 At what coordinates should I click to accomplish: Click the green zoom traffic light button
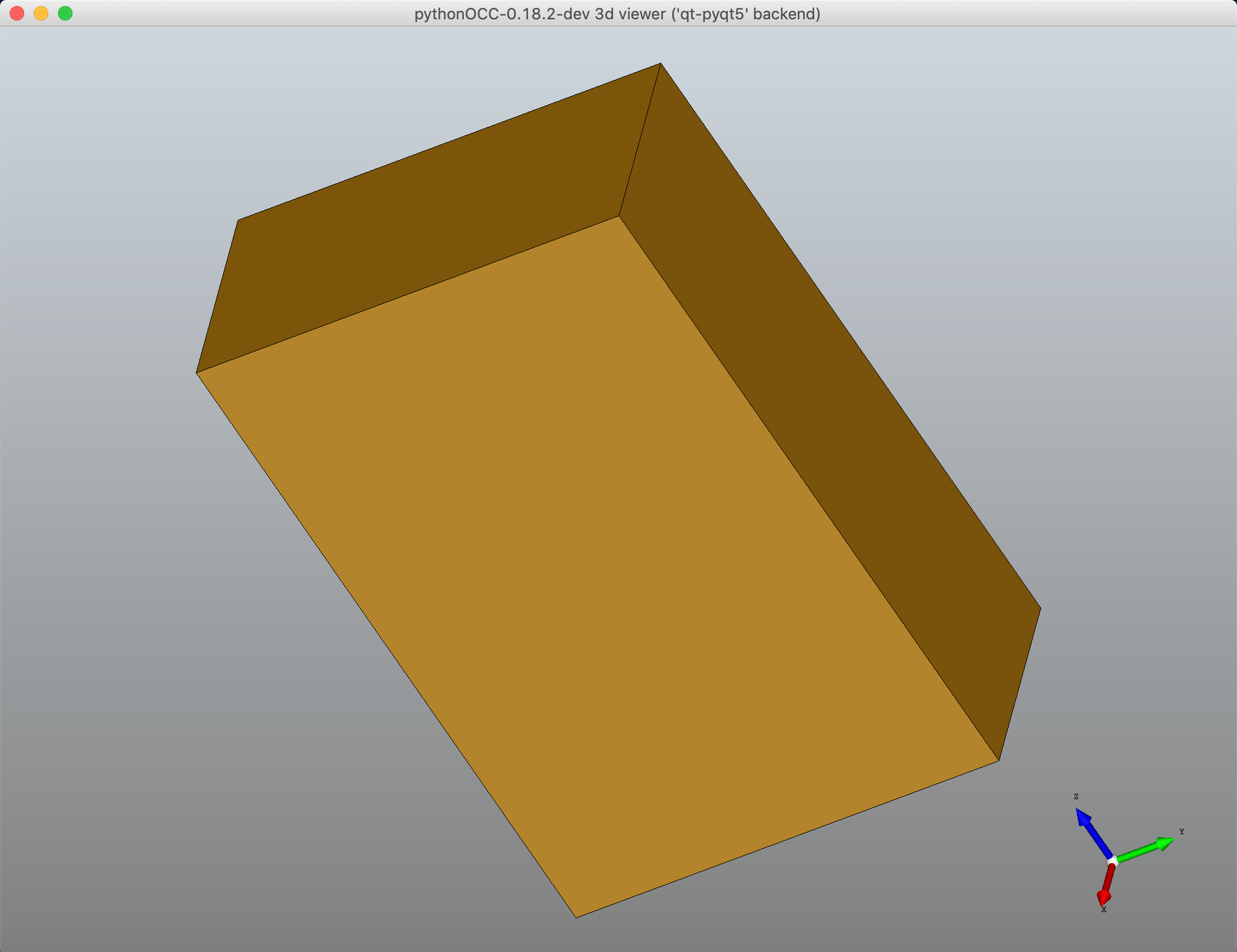point(65,13)
